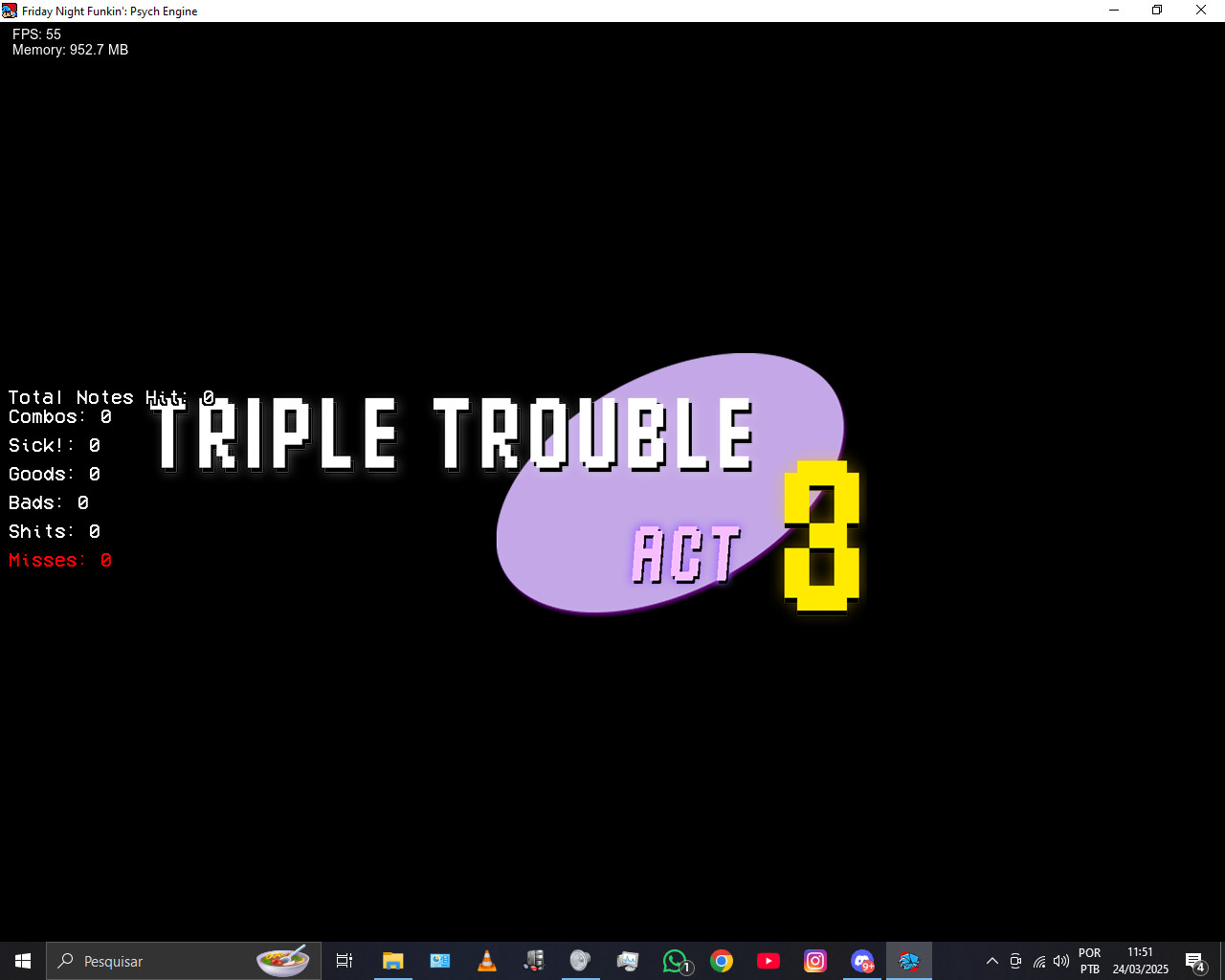This screenshot has width=1225, height=980.
Task: Open Instagram from the taskbar
Action: 815,961
